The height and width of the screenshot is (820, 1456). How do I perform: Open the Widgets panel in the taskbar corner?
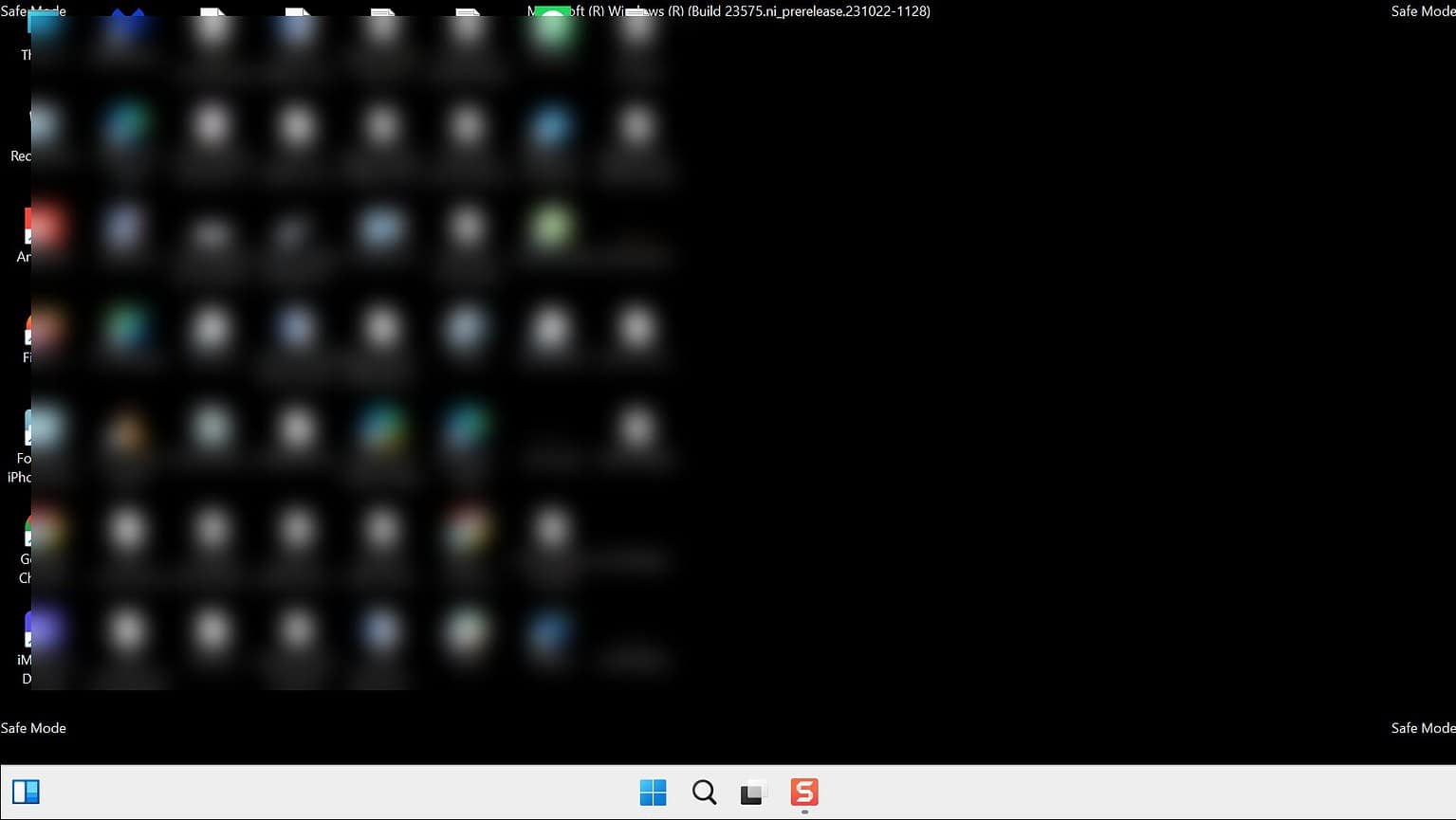tap(27, 792)
